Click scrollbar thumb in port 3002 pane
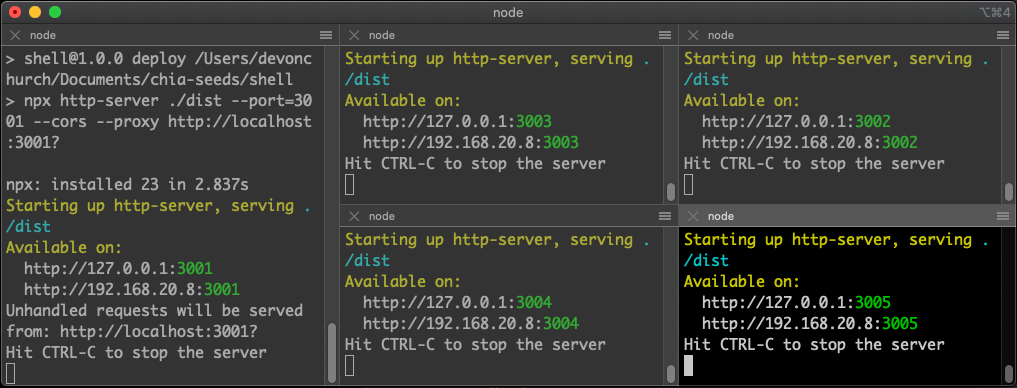 coord(1009,192)
